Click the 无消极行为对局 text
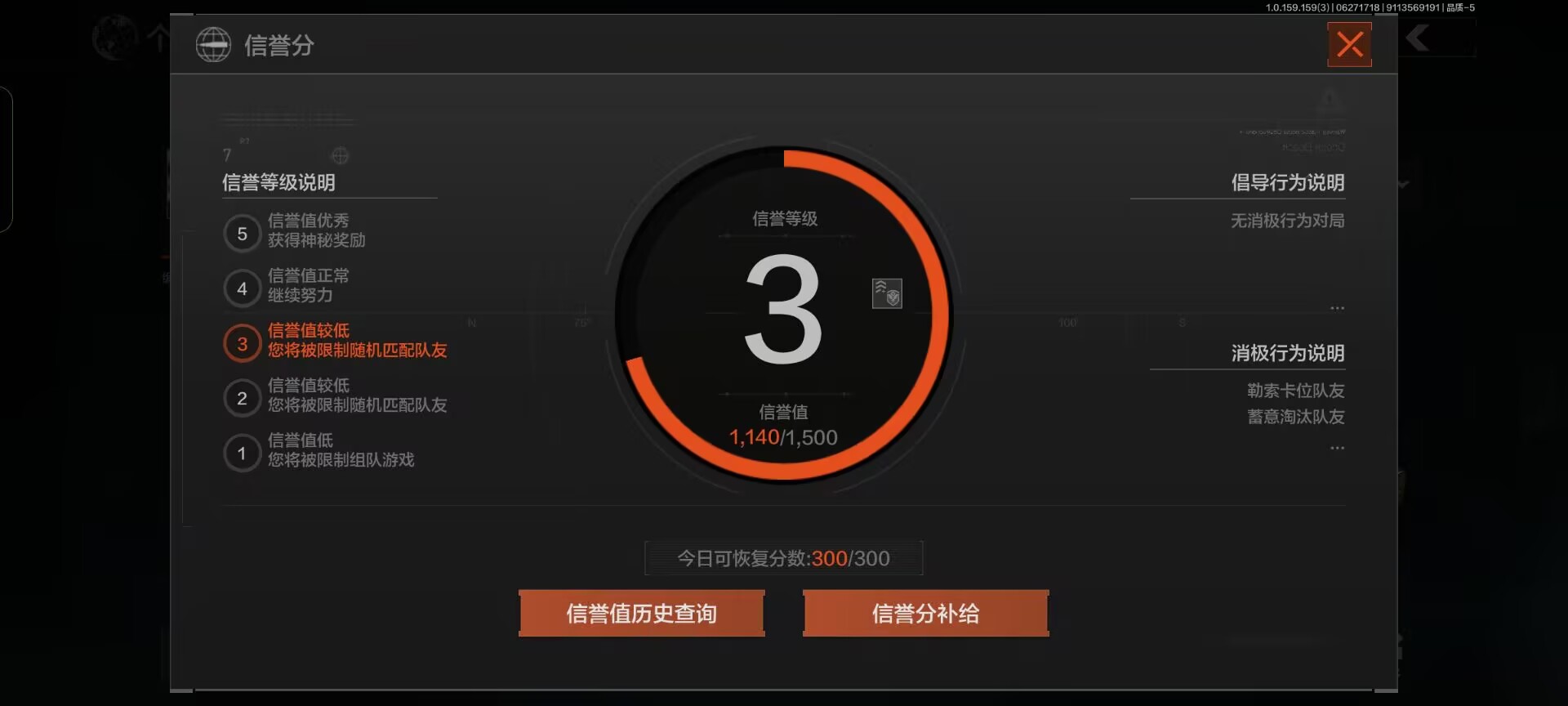 point(1288,221)
